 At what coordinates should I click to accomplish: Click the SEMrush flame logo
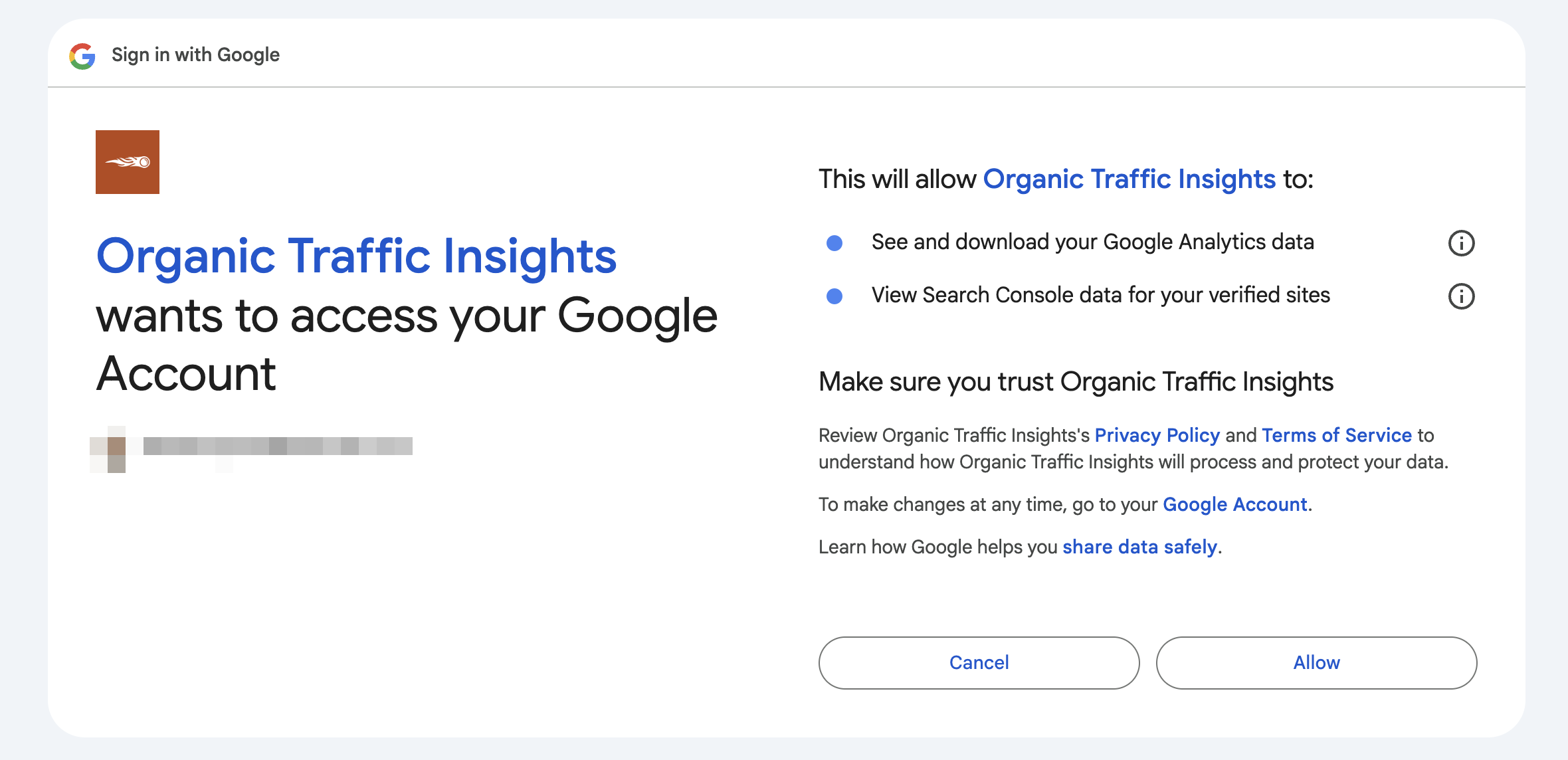click(128, 161)
